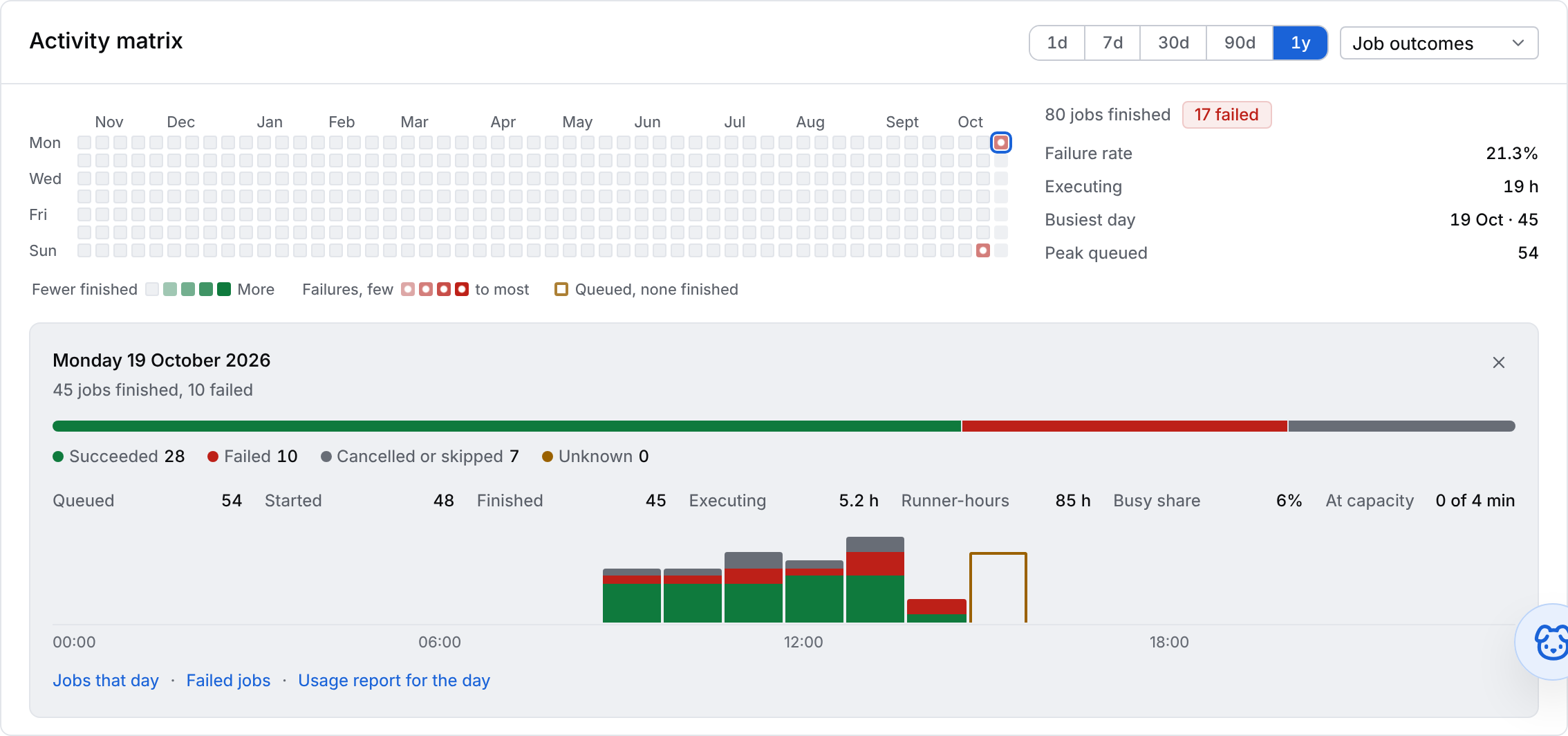Click the Succeeded 28 legend entry
Viewport: 1568px width, 736px height.
119,457
